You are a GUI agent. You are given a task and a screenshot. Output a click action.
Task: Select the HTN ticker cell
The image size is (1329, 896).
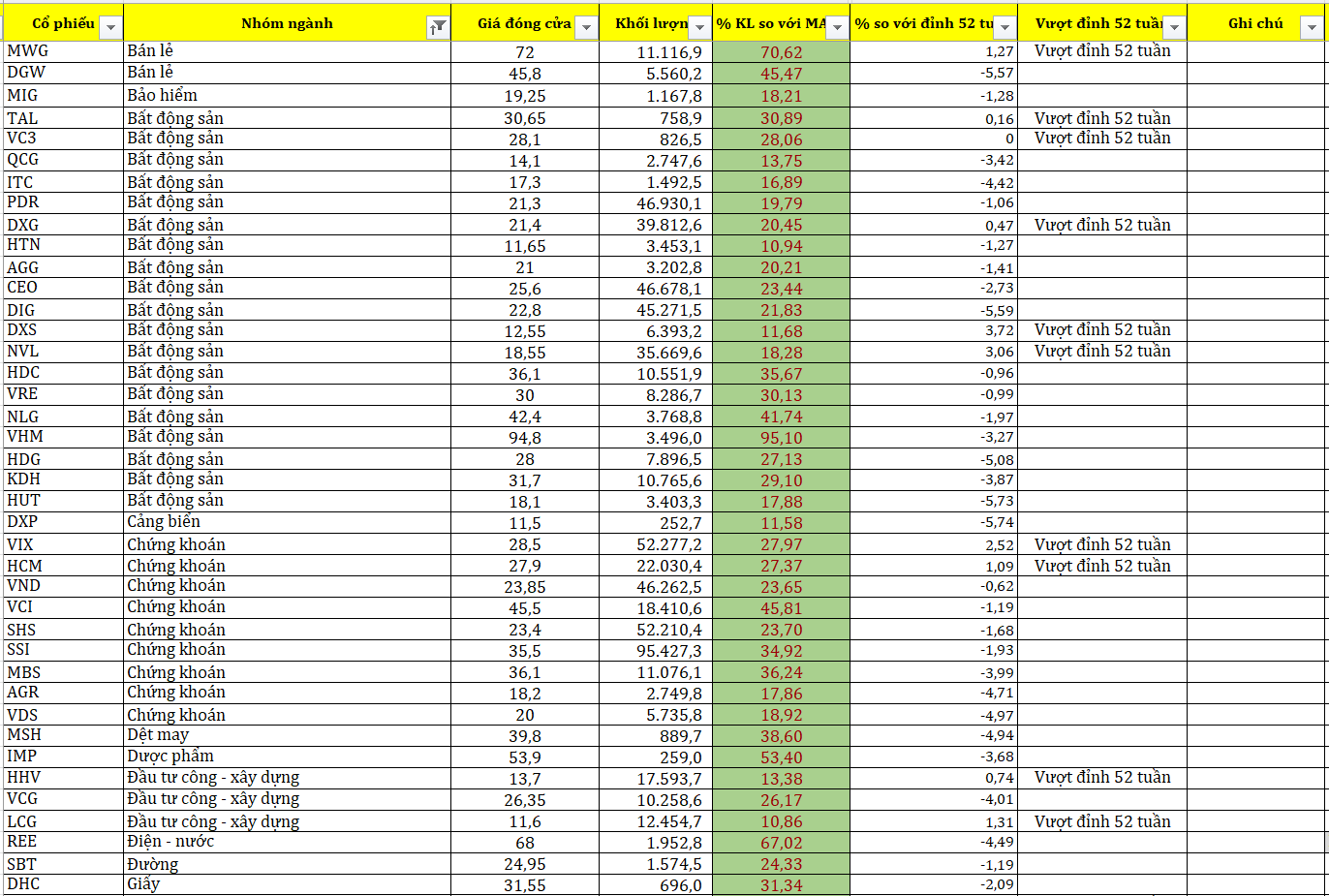point(63,245)
